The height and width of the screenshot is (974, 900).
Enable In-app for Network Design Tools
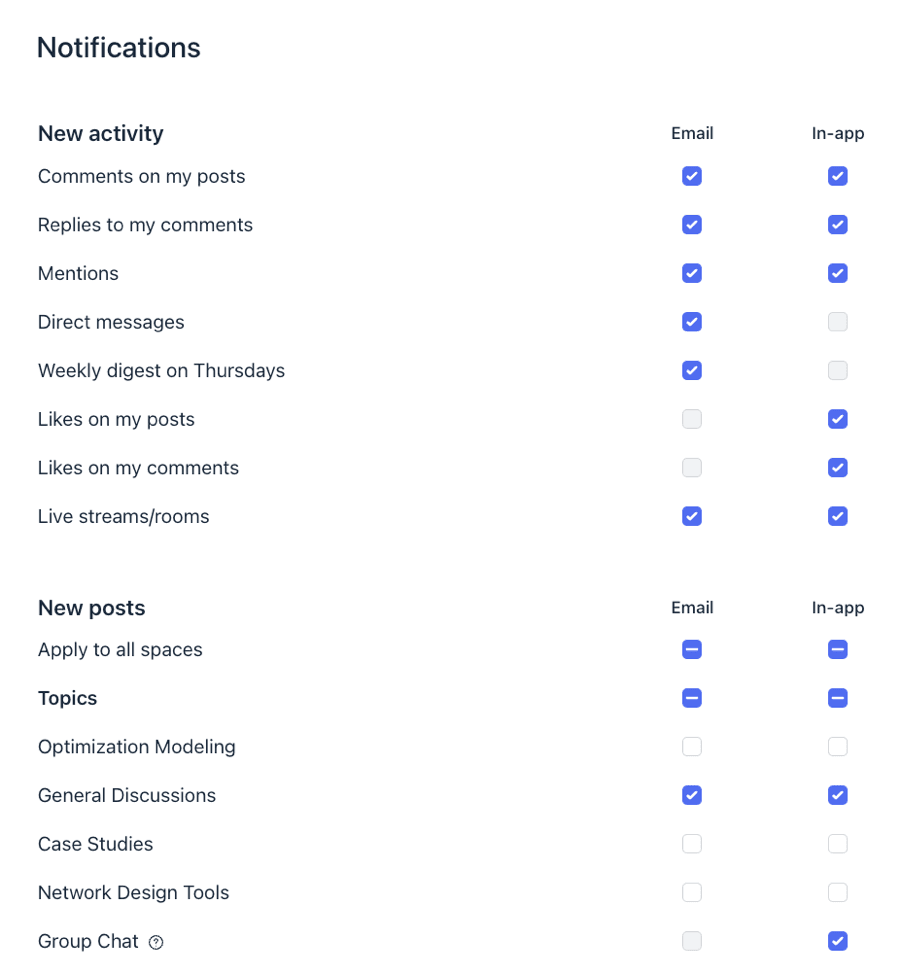[838, 892]
